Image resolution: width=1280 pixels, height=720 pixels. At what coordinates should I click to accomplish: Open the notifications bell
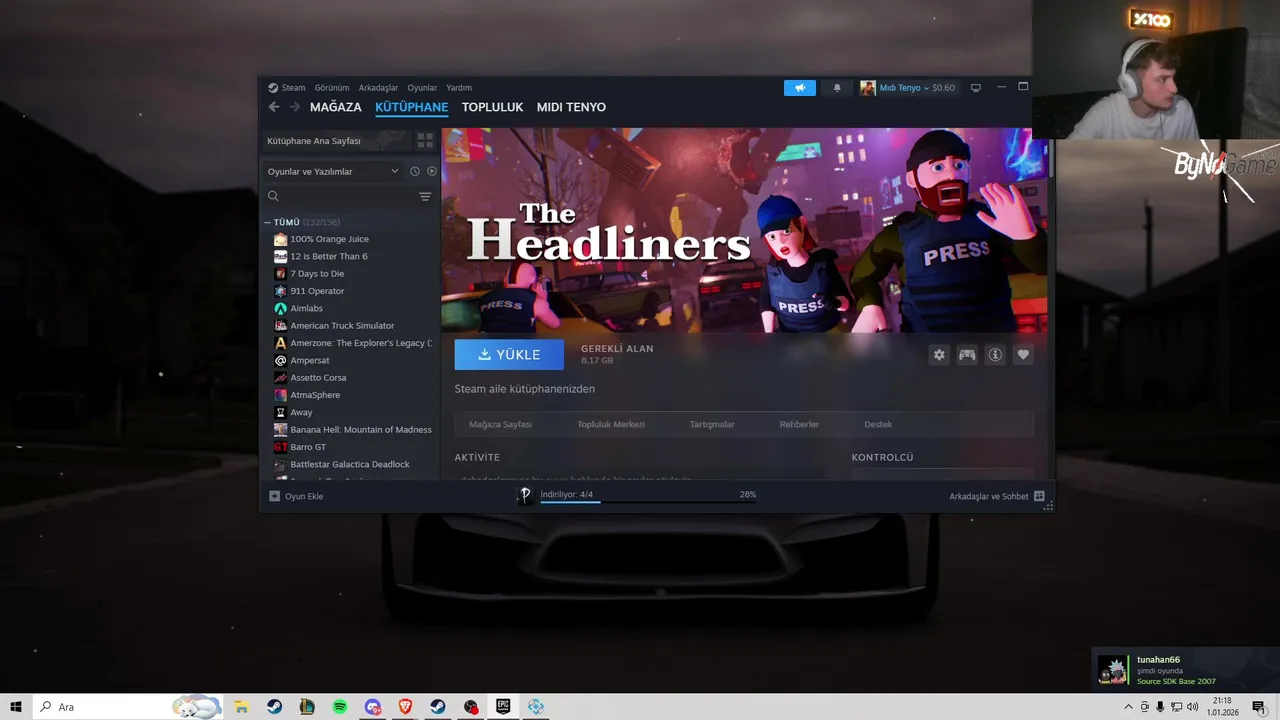point(837,88)
